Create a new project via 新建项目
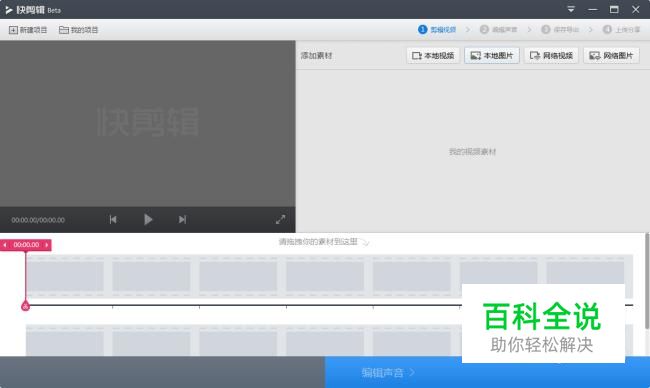Screen dimensions: 650x388 click(x=28, y=30)
